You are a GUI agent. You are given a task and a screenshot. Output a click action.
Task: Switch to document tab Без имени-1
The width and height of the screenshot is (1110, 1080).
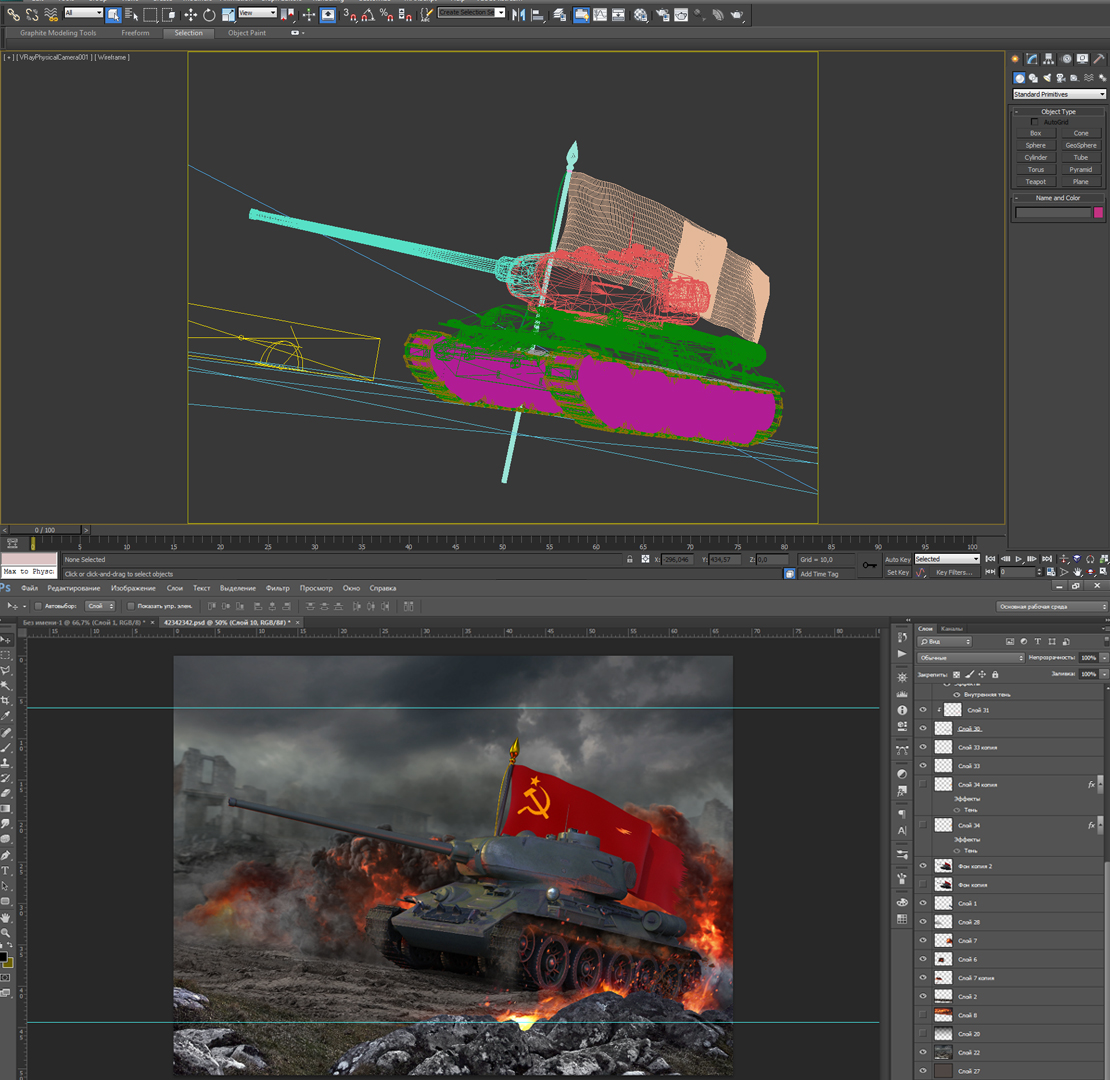point(84,623)
